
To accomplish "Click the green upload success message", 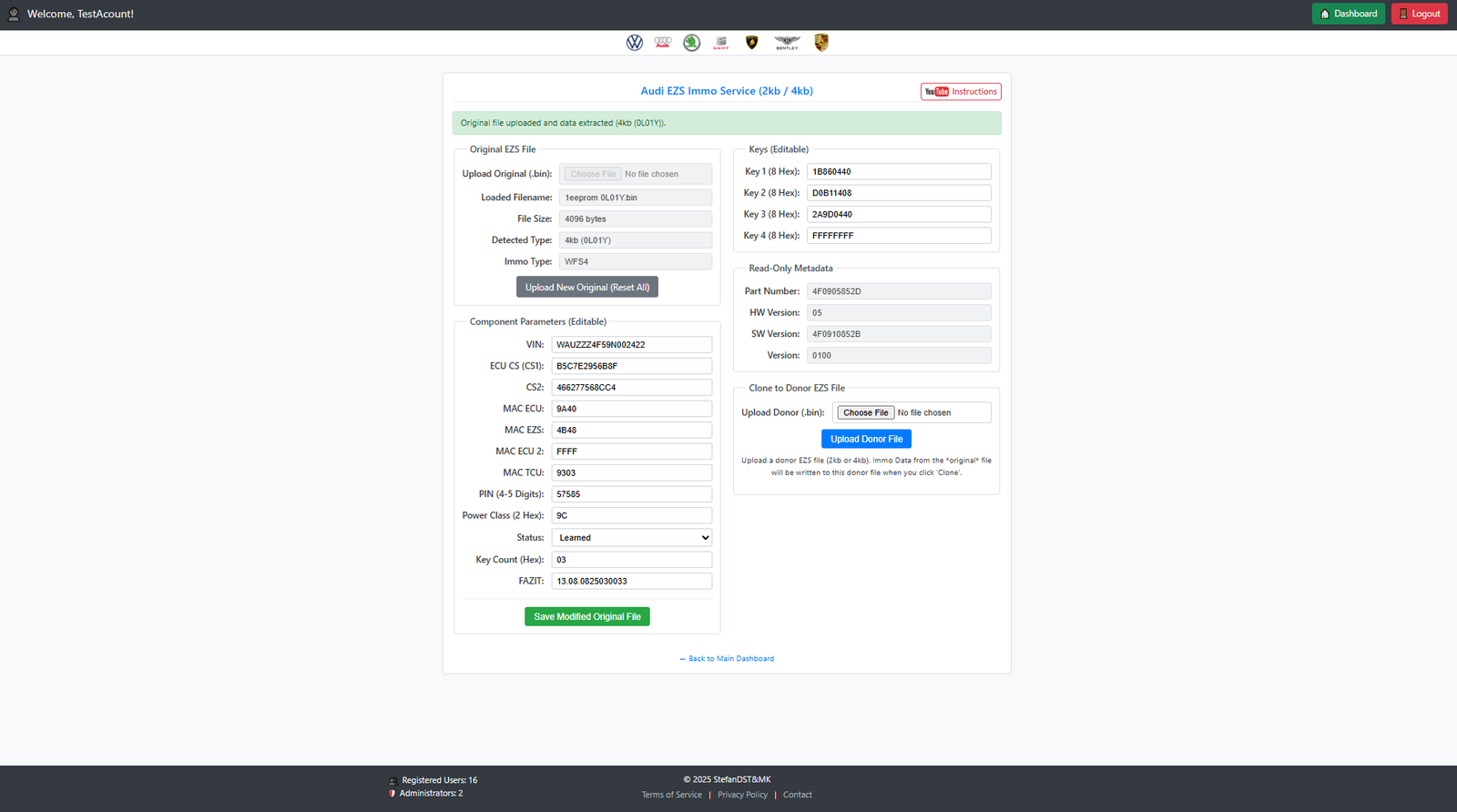I will point(727,123).
